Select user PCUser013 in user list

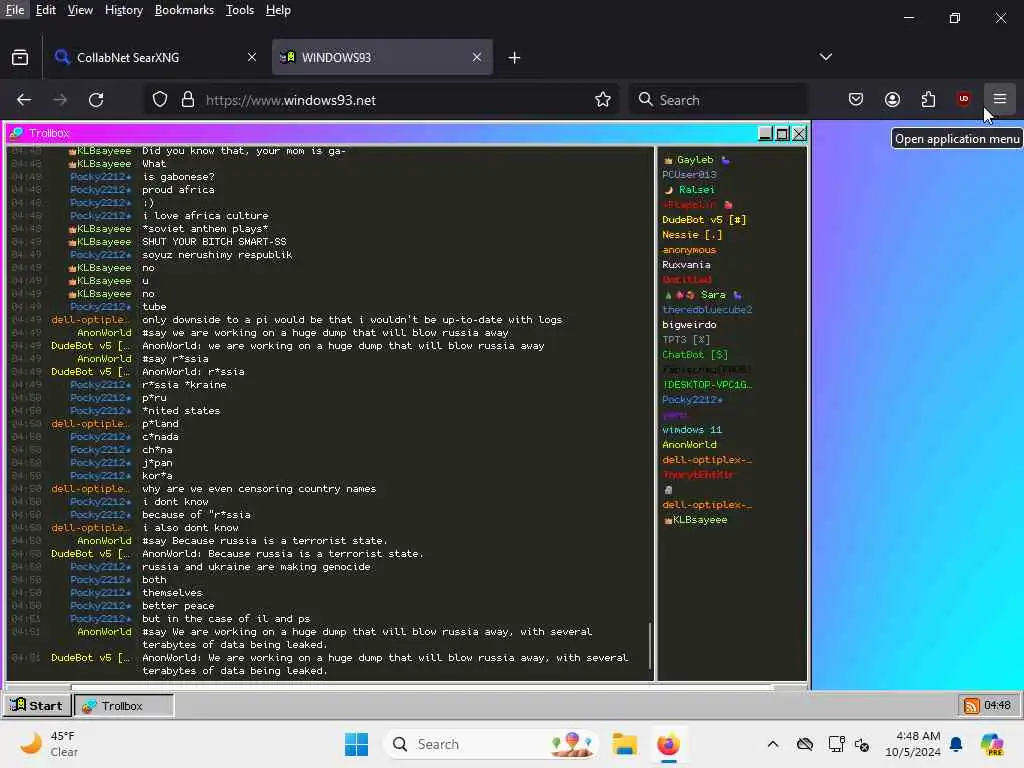689,174
